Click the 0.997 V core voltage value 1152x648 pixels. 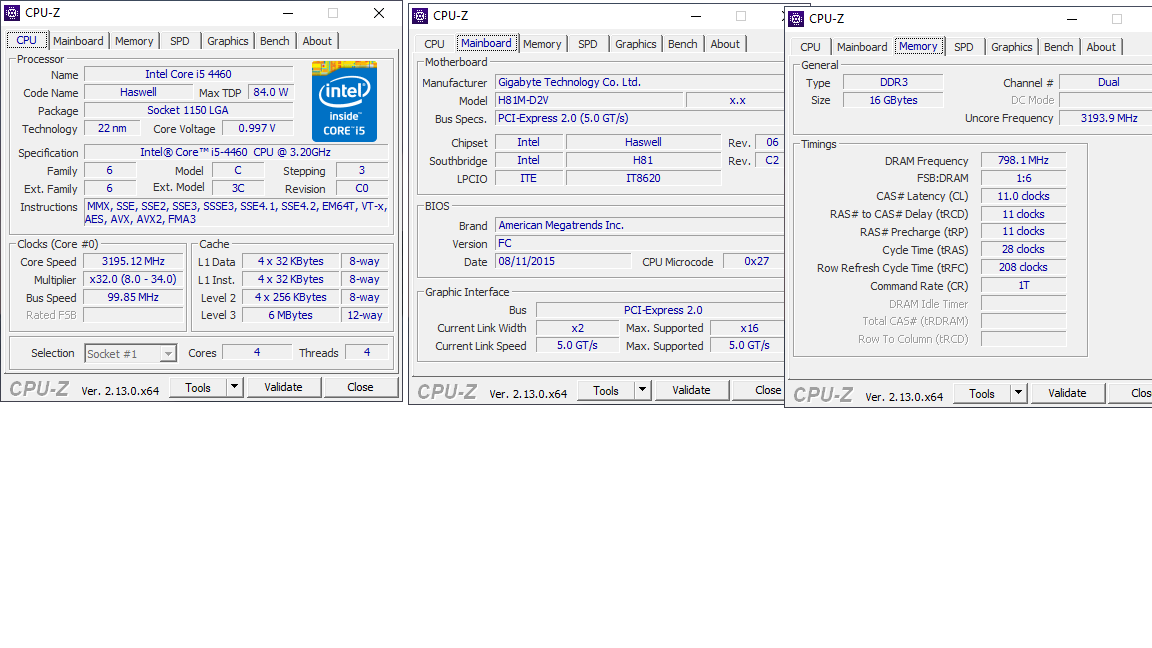[257, 129]
